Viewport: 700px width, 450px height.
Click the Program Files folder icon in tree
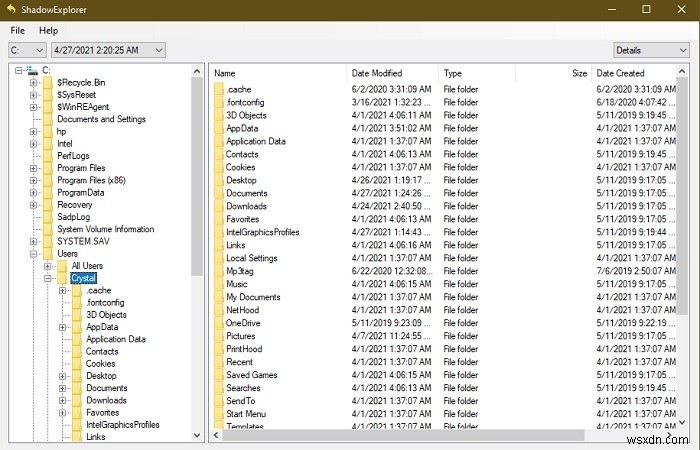48,168
